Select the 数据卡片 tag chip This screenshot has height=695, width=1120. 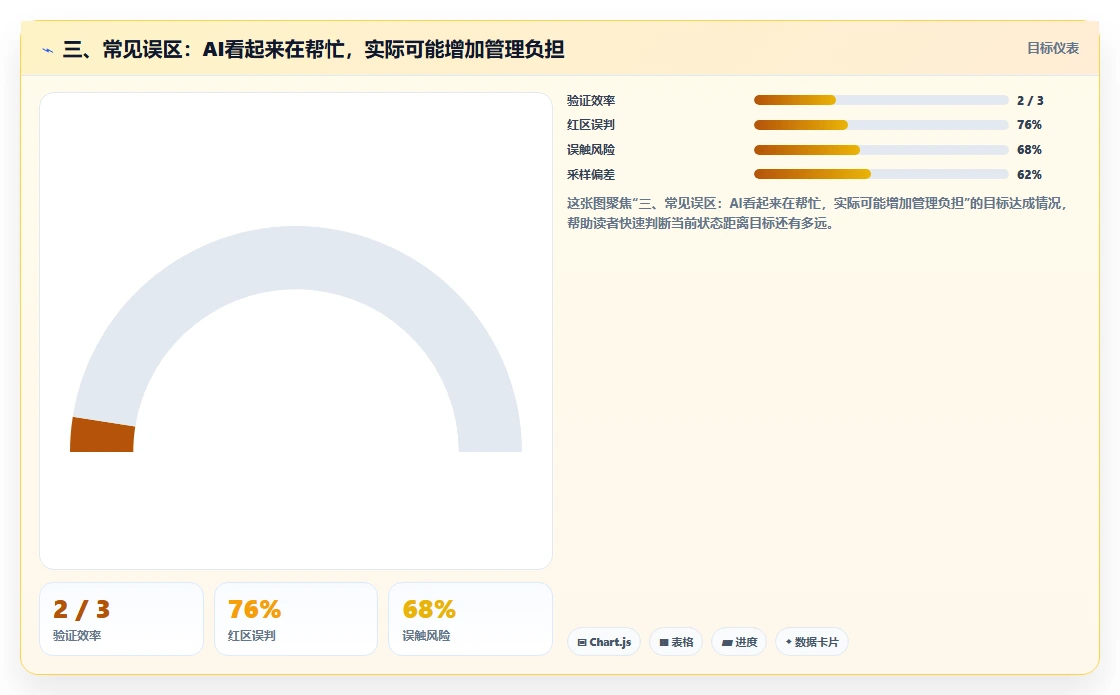811,642
